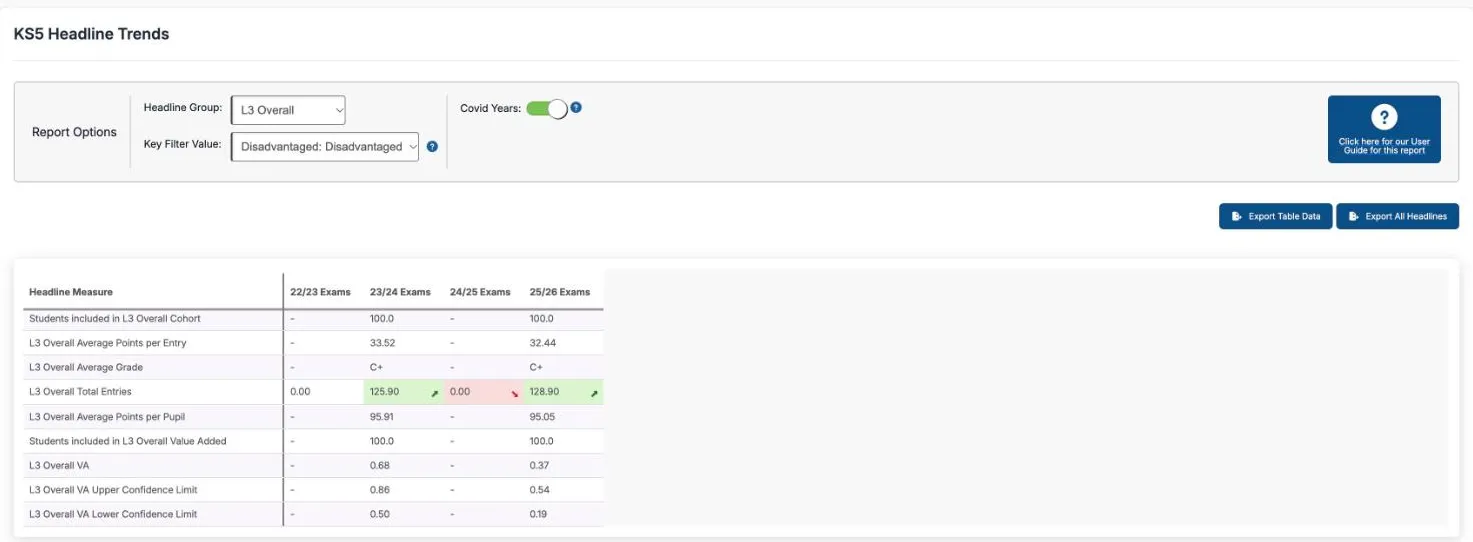Image resolution: width=1473 pixels, height=542 pixels.
Task: Select the L3 Overall VA row label
Action: 59,465
